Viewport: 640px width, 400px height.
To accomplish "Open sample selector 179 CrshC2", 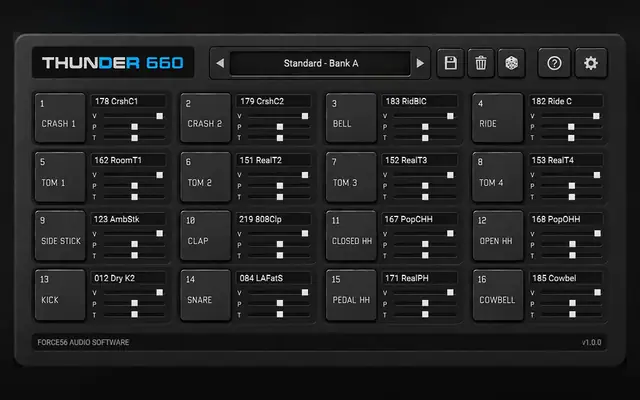I will tap(273, 101).
